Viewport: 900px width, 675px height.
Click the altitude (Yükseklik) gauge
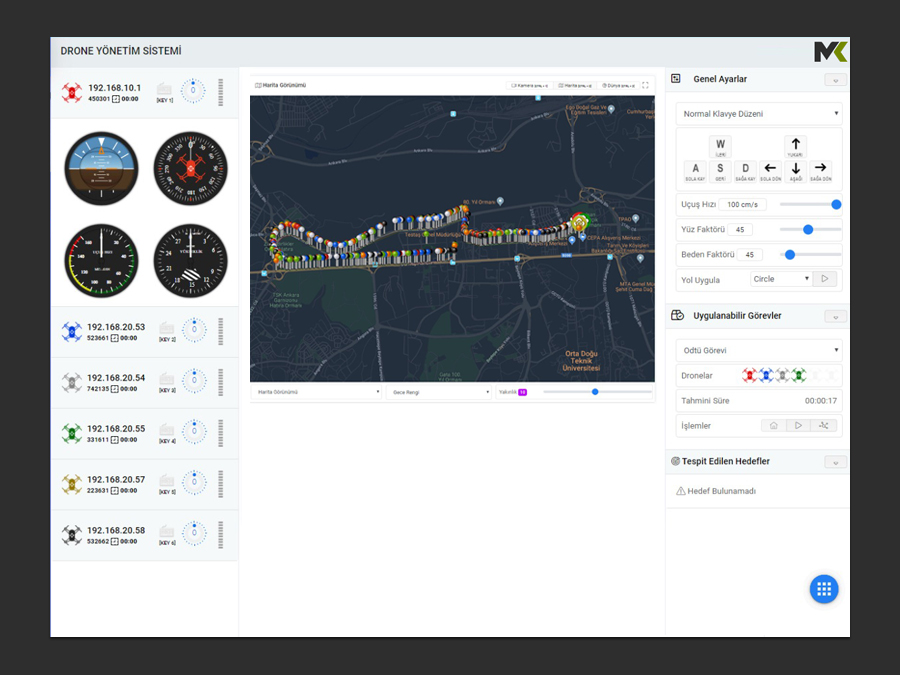click(191, 261)
